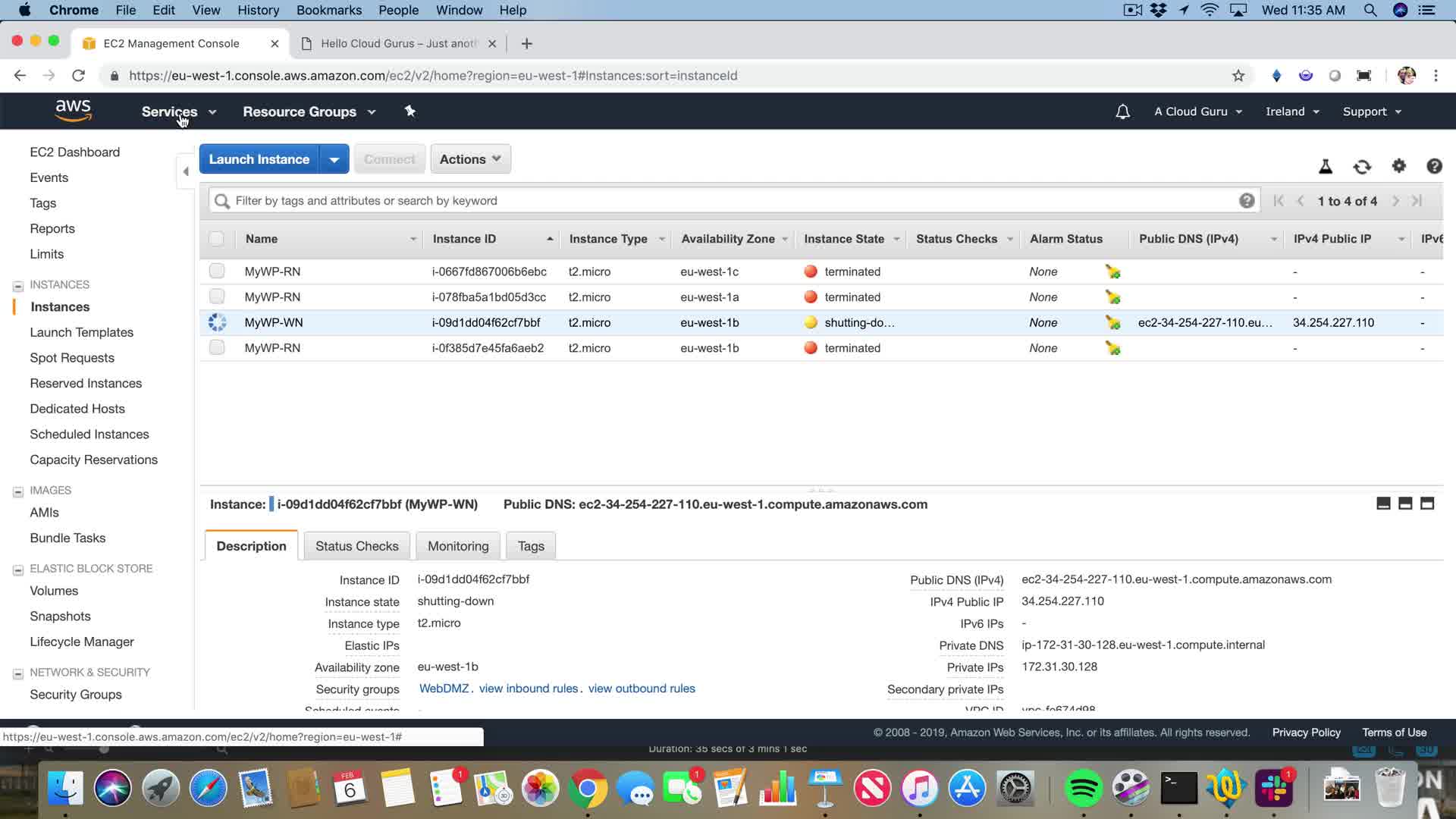This screenshot has height=819, width=1456.
Task: Maximize the details pane icon
Action: tap(1426, 504)
